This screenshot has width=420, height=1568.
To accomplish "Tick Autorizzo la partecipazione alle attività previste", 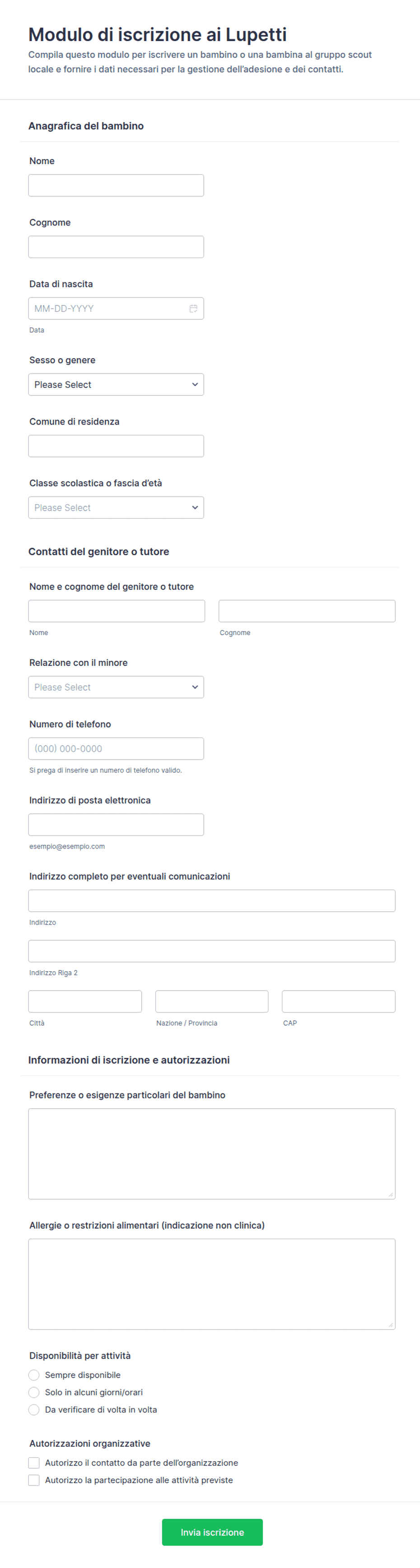I will (34, 1480).
